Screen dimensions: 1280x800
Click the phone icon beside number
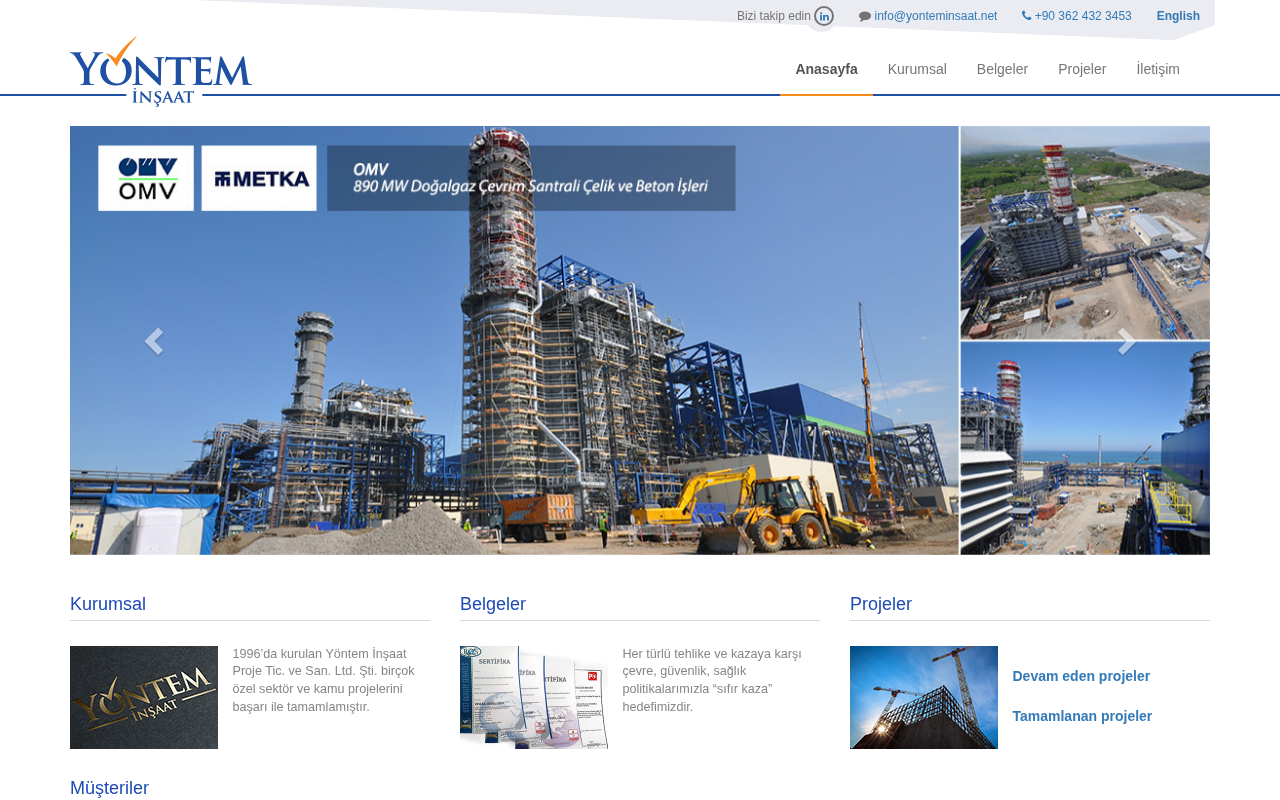coord(1026,16)
